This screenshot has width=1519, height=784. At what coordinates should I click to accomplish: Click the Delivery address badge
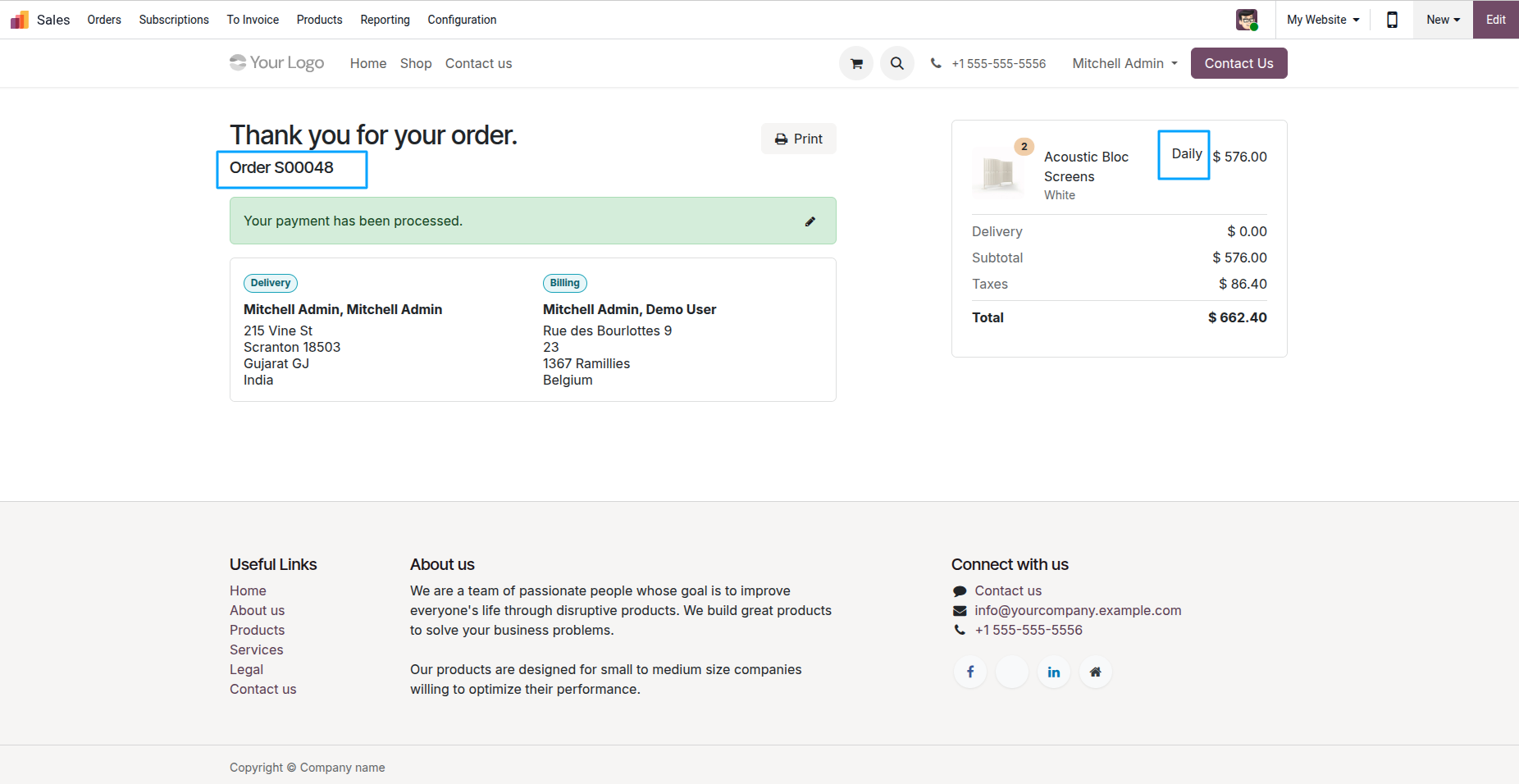(271, 283)
